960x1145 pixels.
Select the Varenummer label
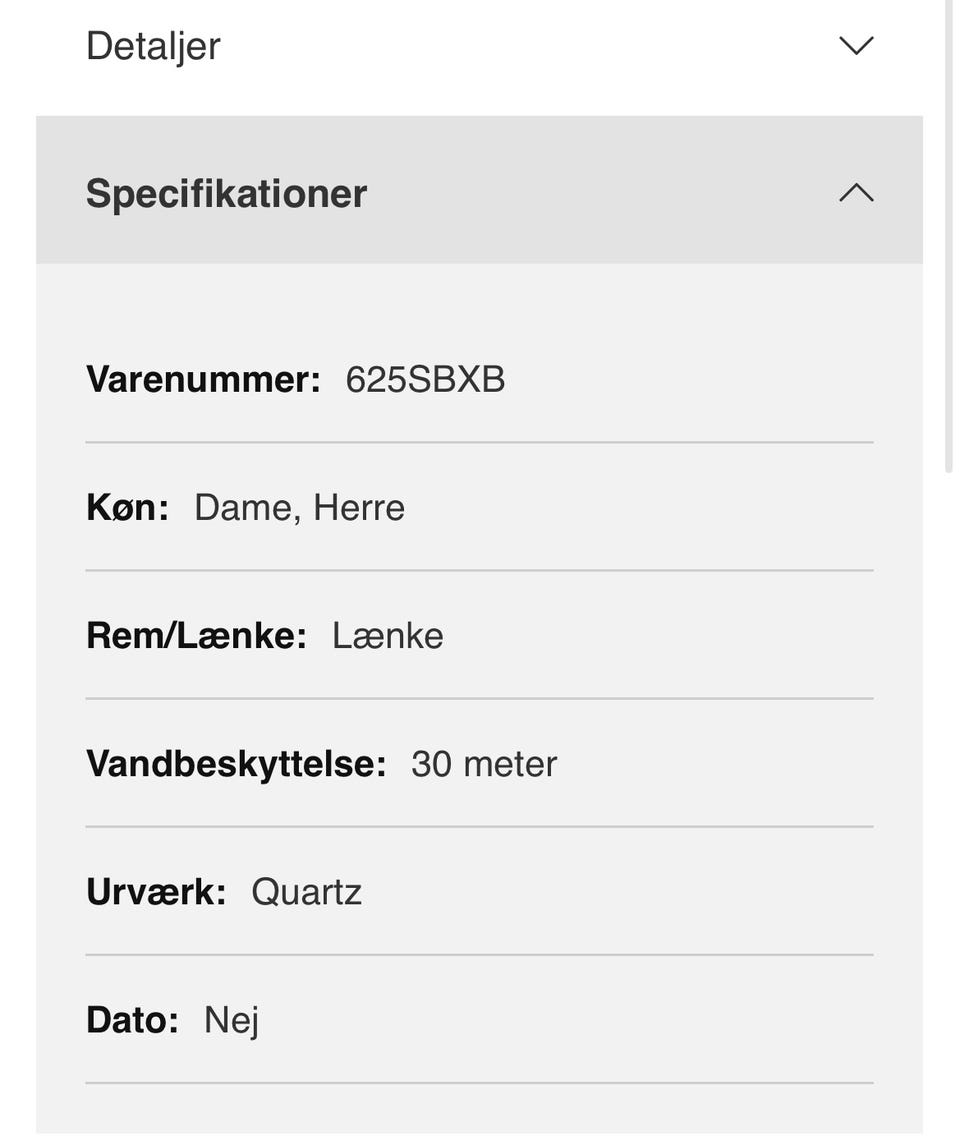coord(203,379)
